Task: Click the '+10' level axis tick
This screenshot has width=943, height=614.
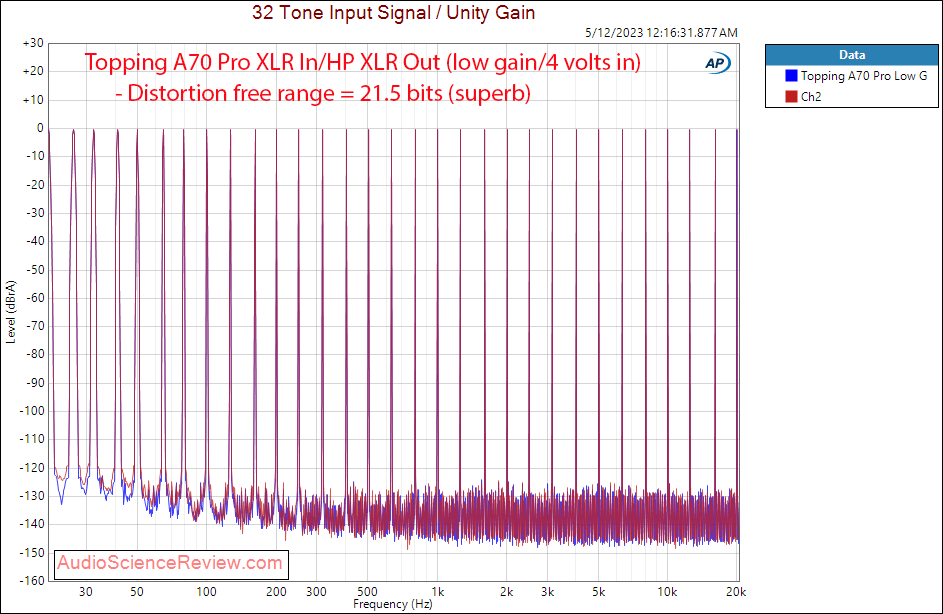Action: tap(33, 100)
